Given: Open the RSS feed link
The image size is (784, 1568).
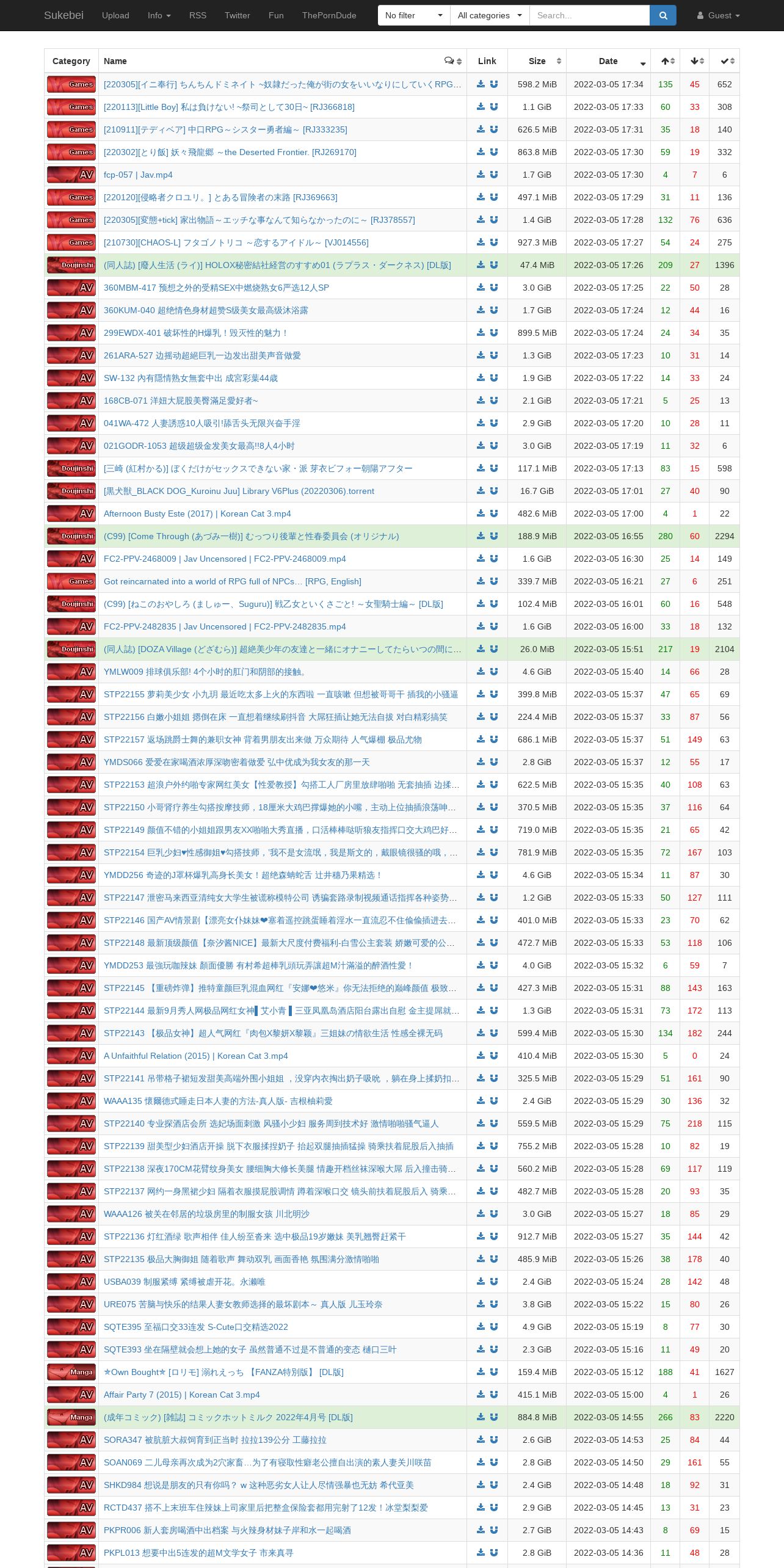Looking at the screenshot, I should (x=198, y=15).
